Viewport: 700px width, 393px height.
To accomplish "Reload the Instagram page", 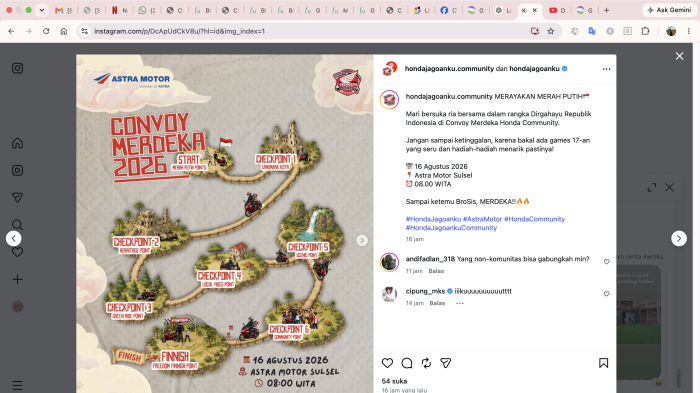I will point(46,31).
